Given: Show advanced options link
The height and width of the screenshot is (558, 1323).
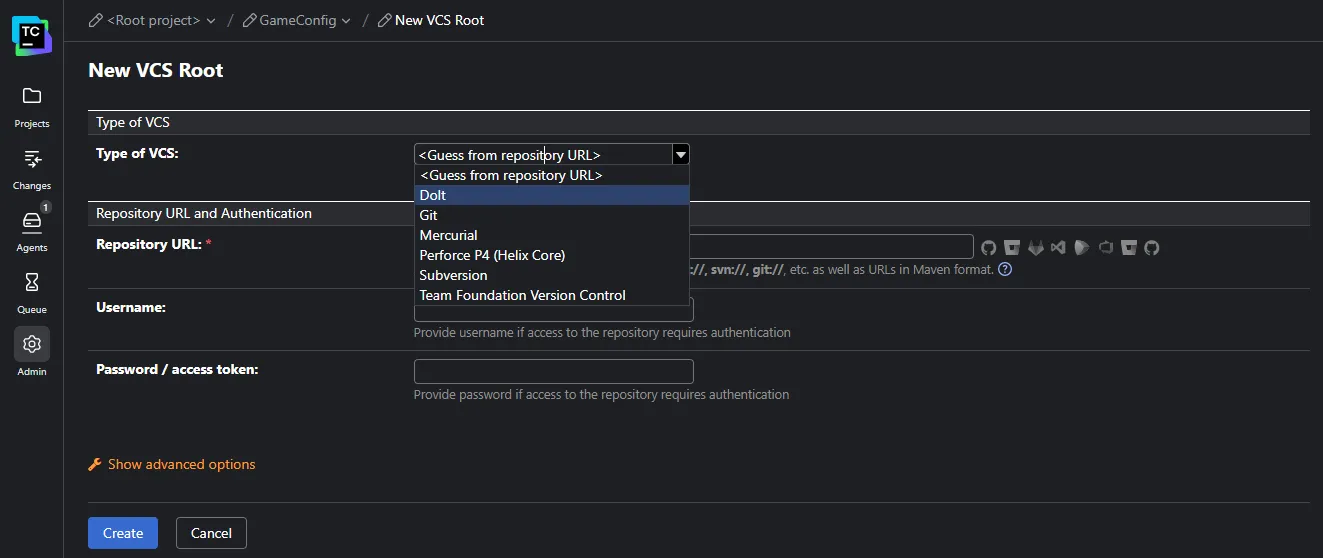Looking at the screenshot, I should tap(182, 464).
